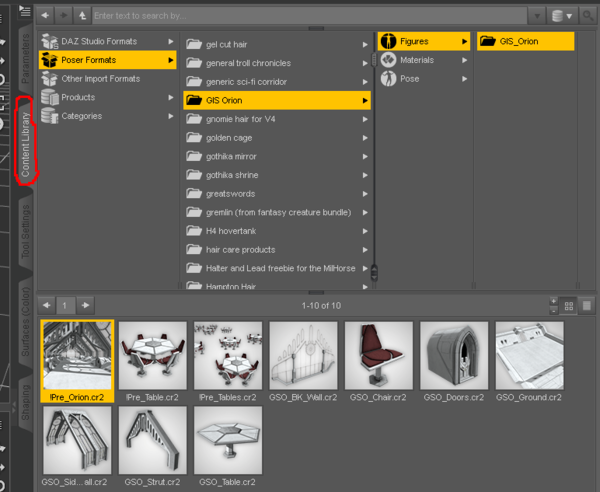Viewport: 600px width, 492px height.
Task: Switch to the Surfaces (Color) side tab
Action: tap(25, 321)
